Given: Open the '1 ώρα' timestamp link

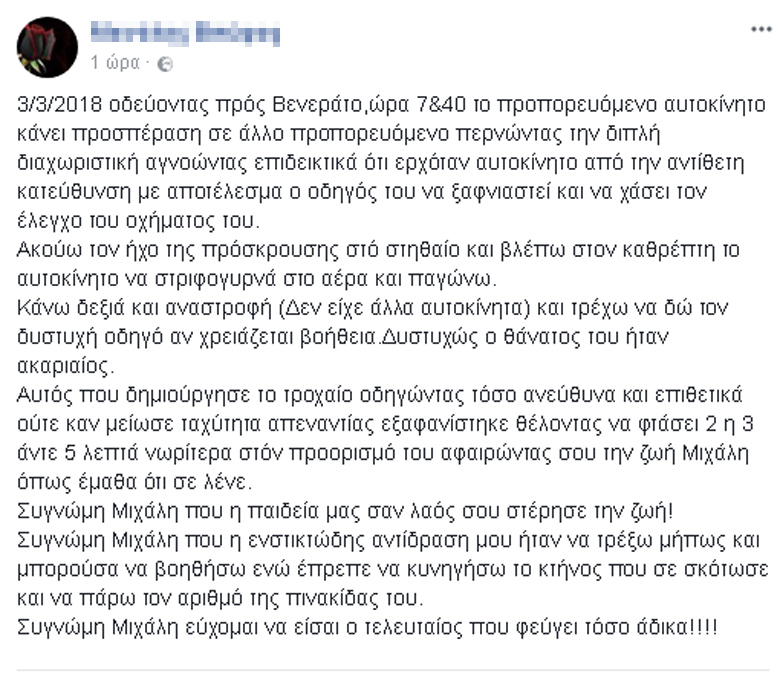Looking at the screenshot, I should click(x=115, y=63).
